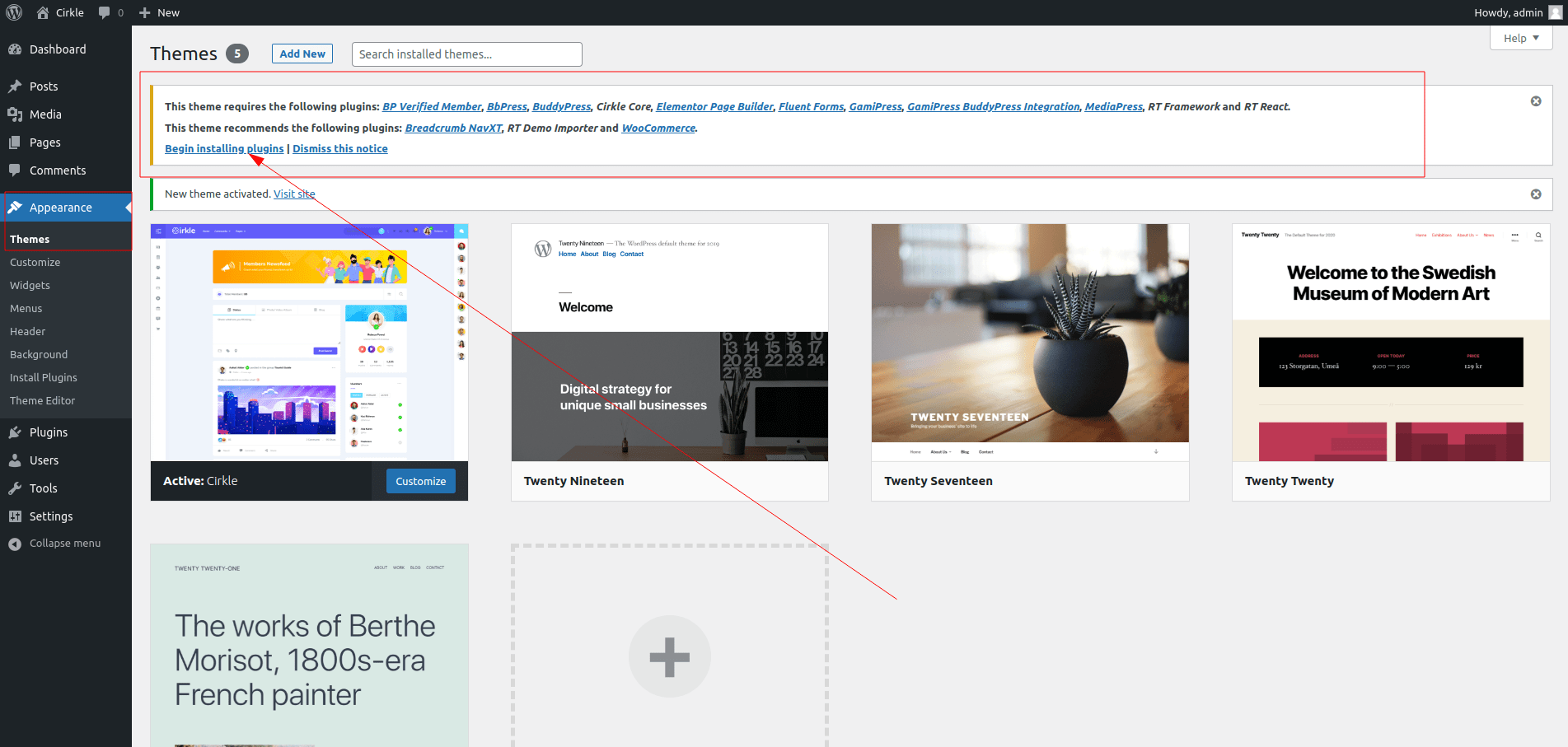1568x747 pixels.
Task: Open the Widgets submenu item
Action: (30, 285)
